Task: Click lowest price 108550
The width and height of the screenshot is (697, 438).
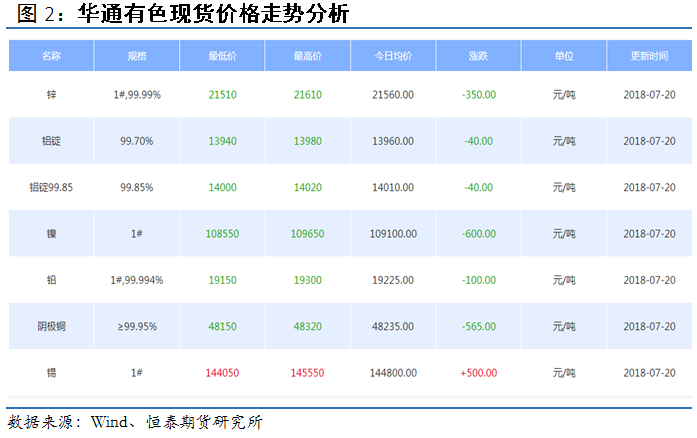Action: [x=222, y=233]
